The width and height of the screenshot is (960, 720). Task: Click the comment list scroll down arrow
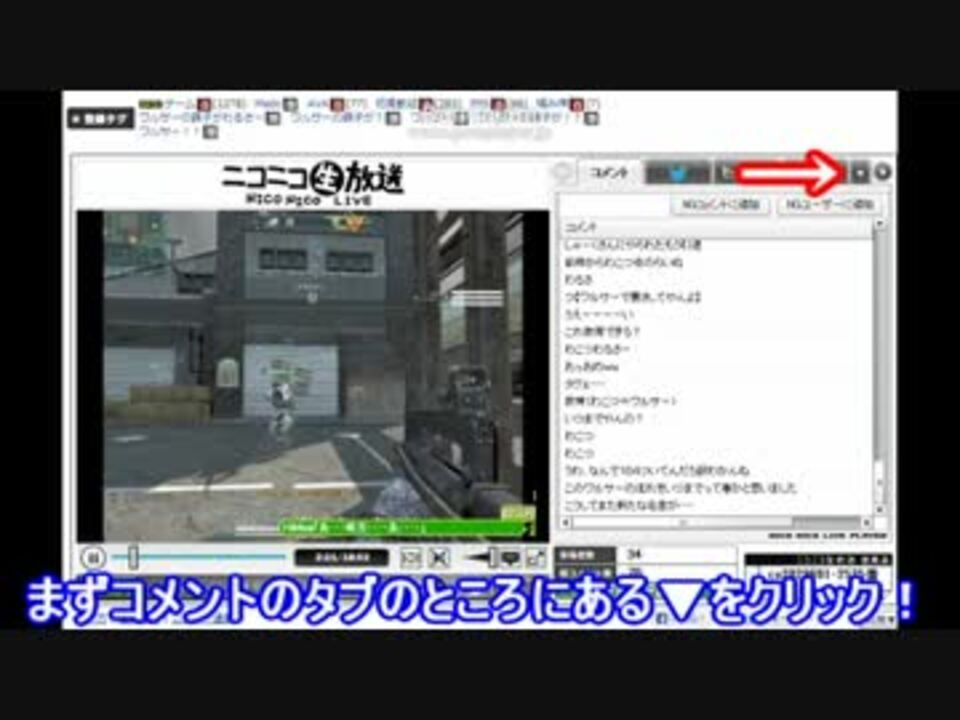(x=879, y=509)
